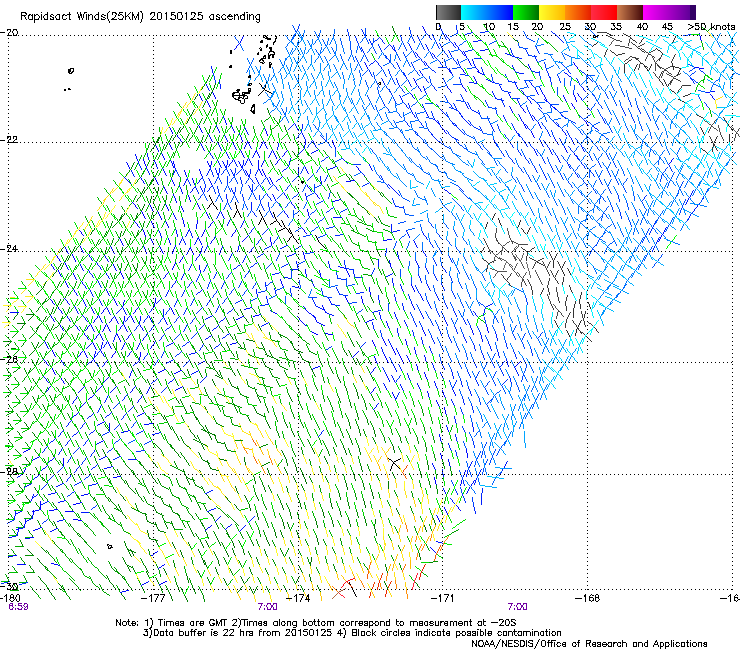Click the -26 latitude axis label
Viewport: 740px width, 650px height.
click(x=9, y=359)
